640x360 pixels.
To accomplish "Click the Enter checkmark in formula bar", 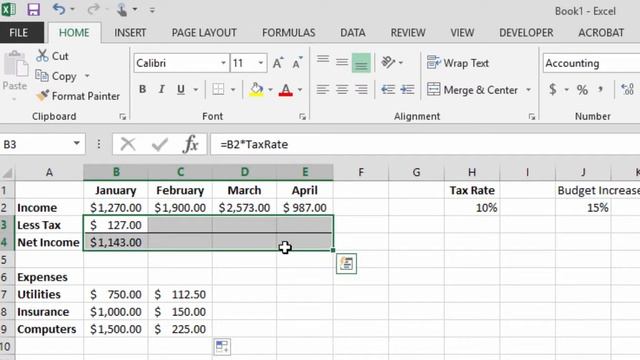I will click(159, 144).
